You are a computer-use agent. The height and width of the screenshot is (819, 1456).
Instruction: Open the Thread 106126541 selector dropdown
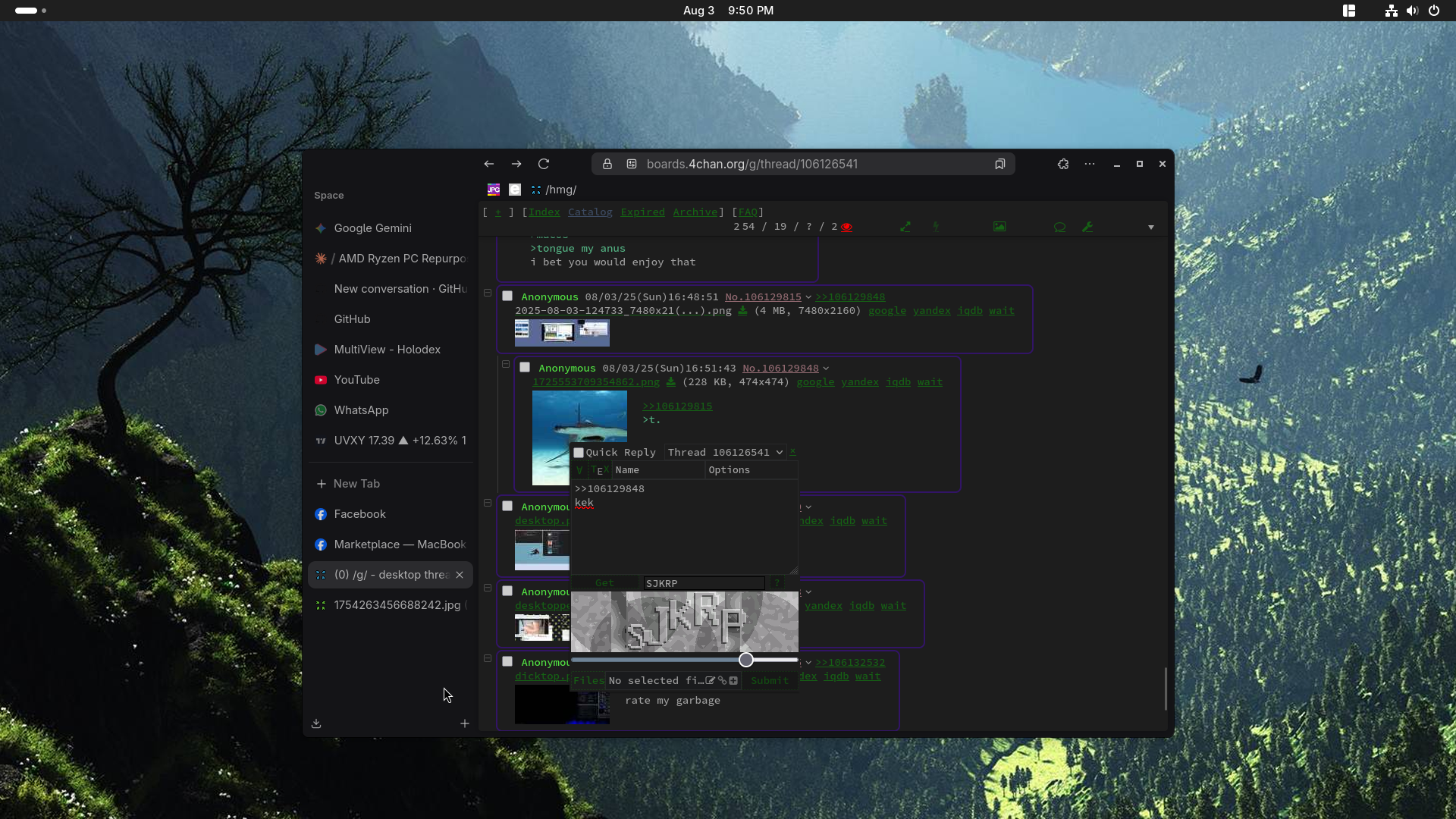(x=726, y=452)
